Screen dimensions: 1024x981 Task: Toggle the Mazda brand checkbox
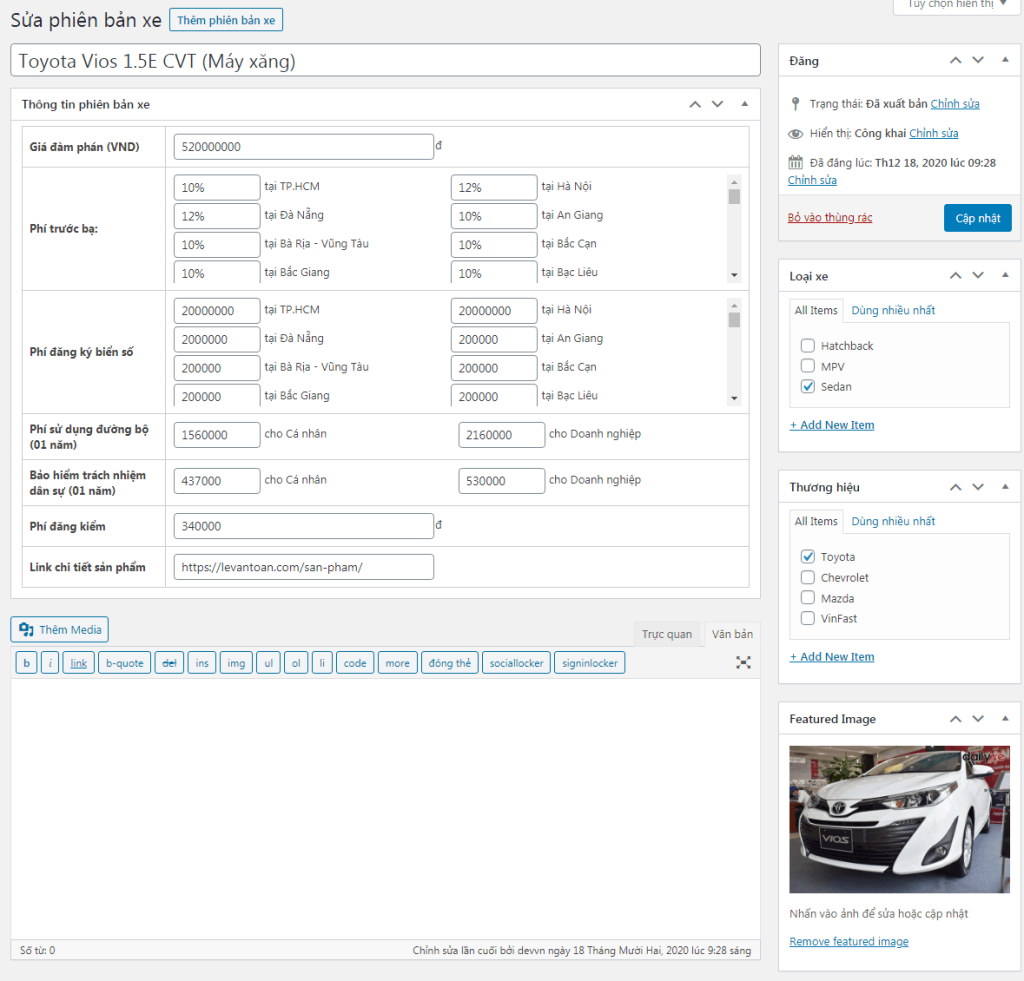(807, 598)
